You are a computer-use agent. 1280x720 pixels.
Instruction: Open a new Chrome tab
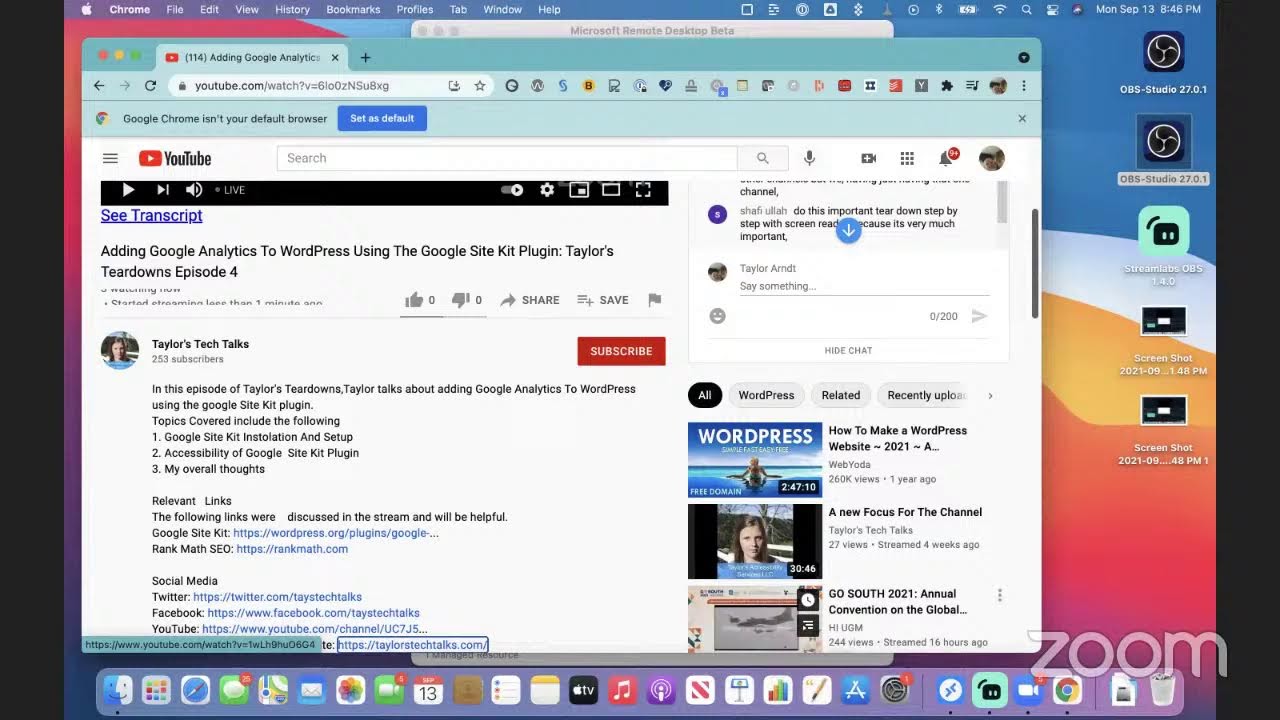point(365,58)
